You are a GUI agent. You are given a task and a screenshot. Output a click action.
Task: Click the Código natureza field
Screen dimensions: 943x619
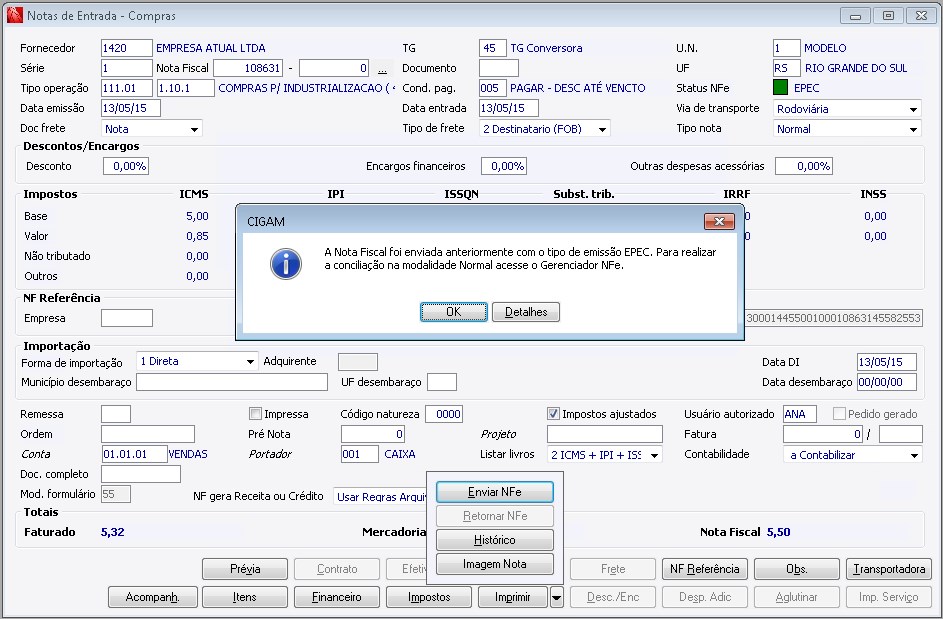tap(444, 414)
